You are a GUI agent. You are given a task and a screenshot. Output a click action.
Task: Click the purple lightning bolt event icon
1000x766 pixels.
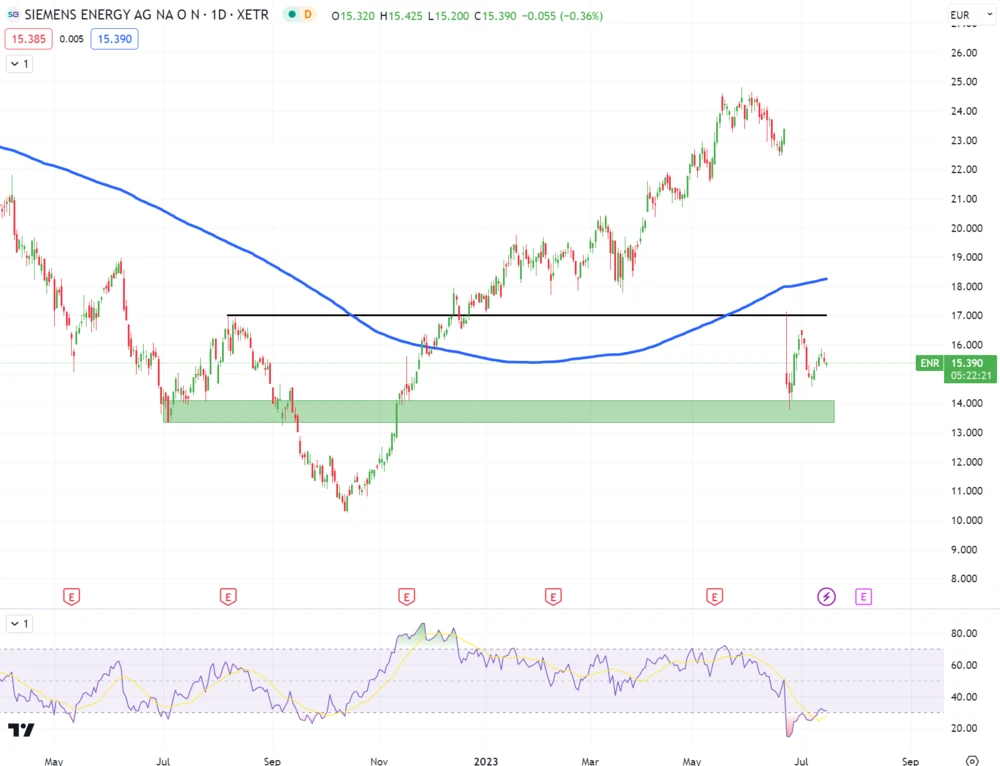tap(827, 597)
